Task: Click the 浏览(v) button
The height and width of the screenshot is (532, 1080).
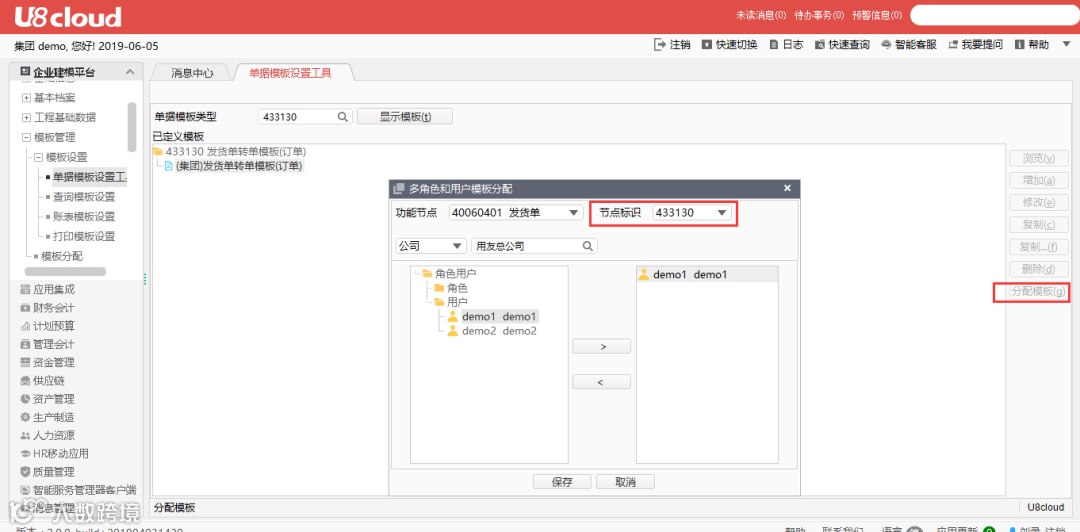Action: (1039, 158)
